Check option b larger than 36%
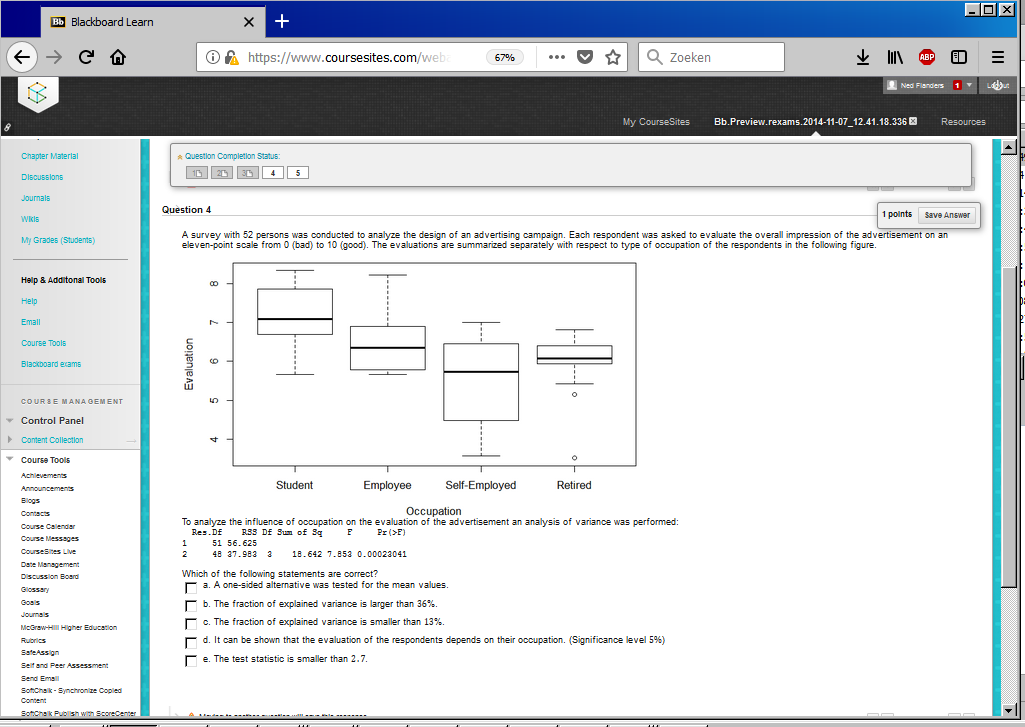Screen dimensions: 1025x727 (191, 606)
